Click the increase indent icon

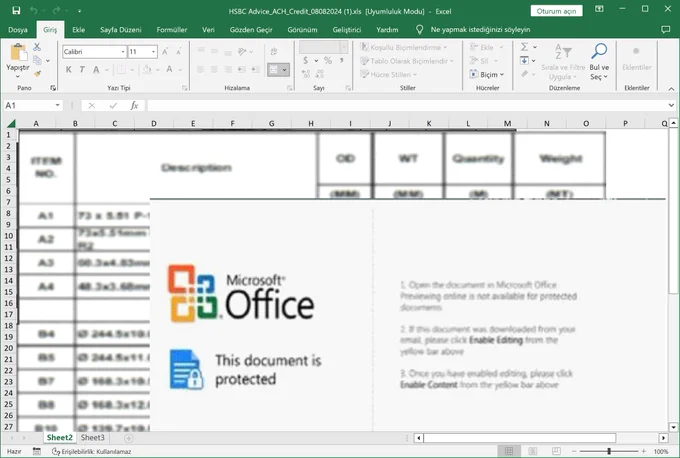tap(255, 69)
